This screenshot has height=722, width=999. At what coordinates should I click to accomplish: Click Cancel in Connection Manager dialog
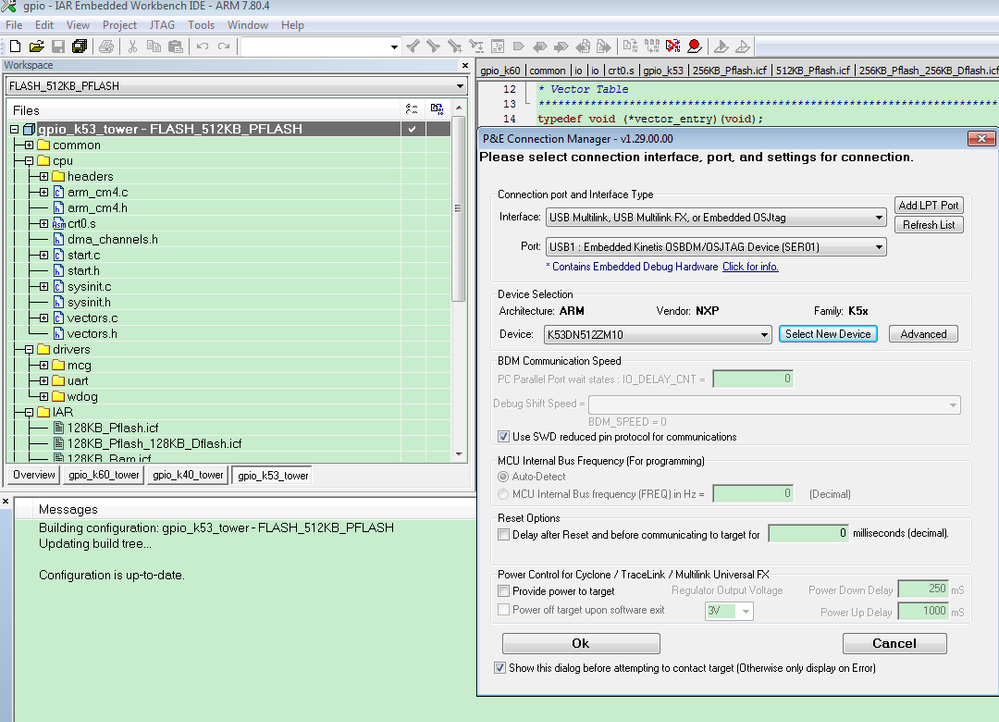coord(894,644)
